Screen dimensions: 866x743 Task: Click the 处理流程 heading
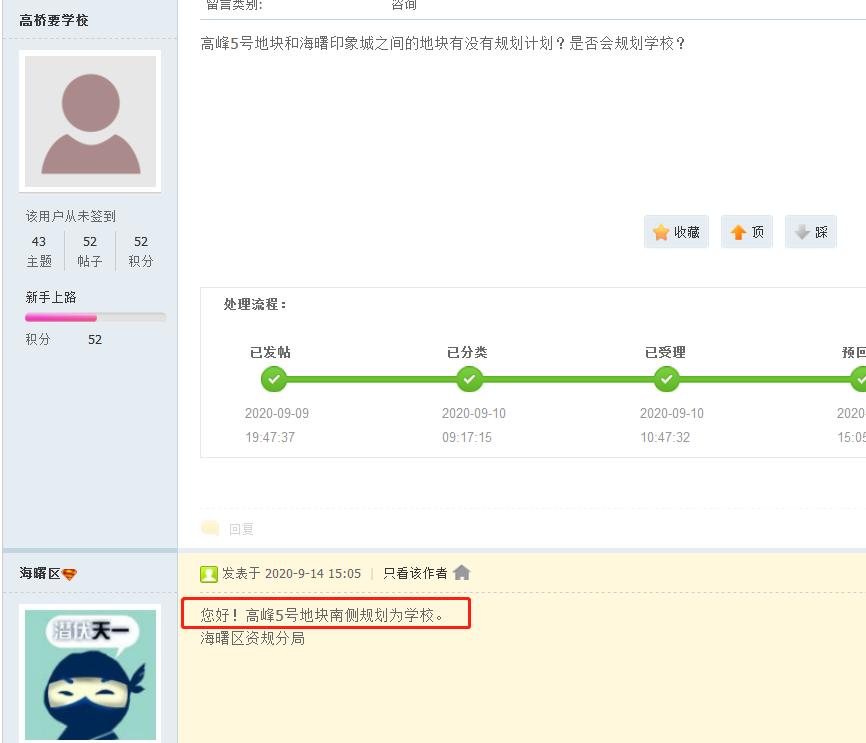tap(255, 304)
